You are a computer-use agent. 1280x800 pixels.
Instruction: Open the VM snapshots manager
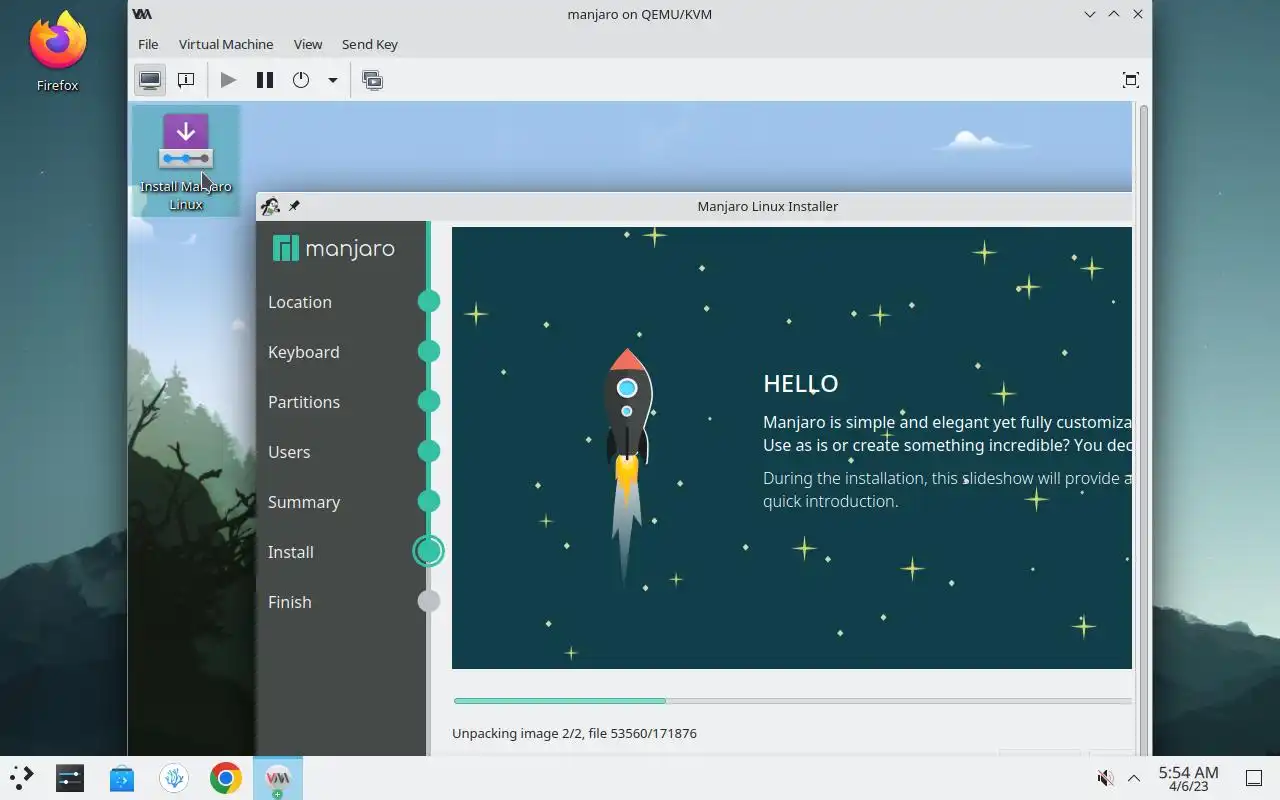tap(373, 80)
